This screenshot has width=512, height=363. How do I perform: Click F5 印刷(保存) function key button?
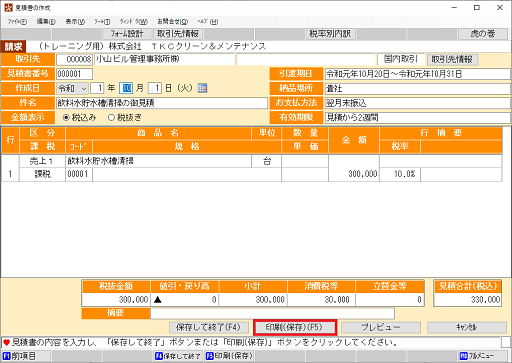coord(229,356)
